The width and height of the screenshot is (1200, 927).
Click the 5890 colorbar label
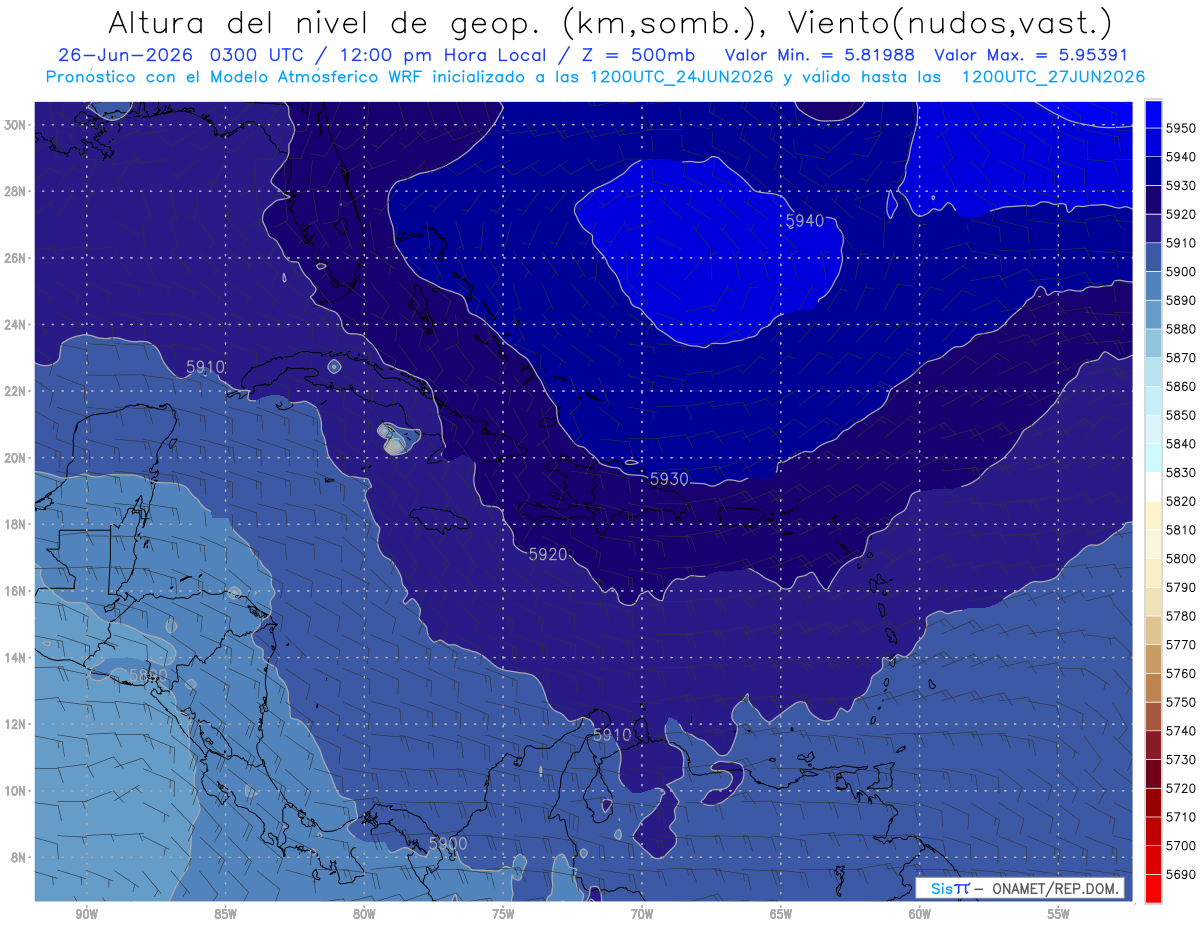[1182, 300]
